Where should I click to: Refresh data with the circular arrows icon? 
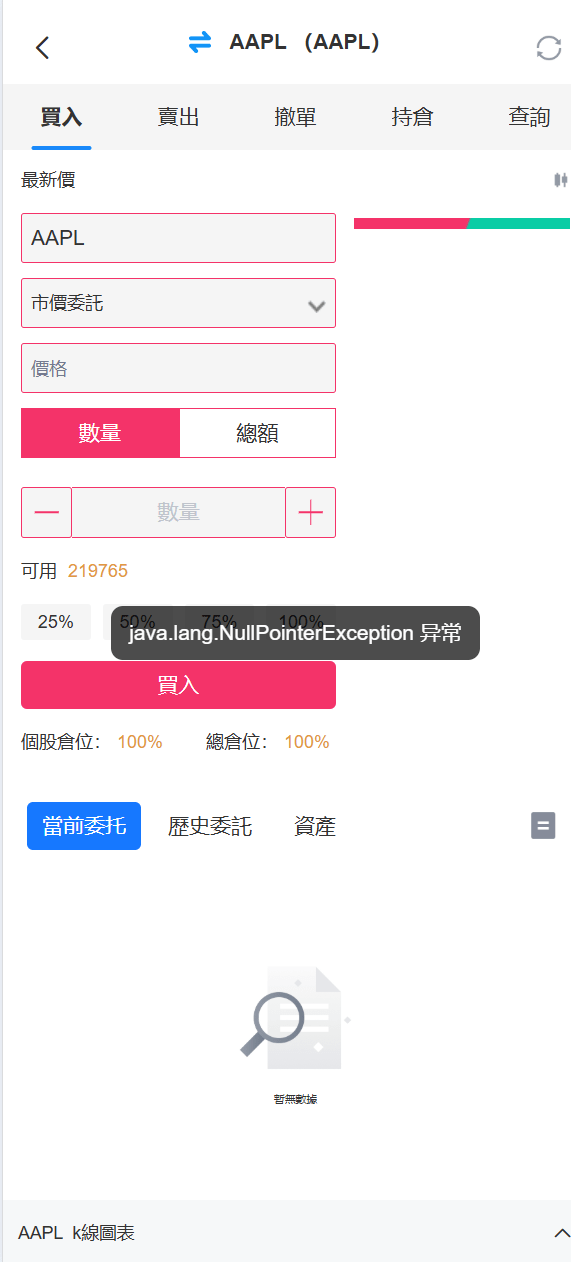pos(549,48)
